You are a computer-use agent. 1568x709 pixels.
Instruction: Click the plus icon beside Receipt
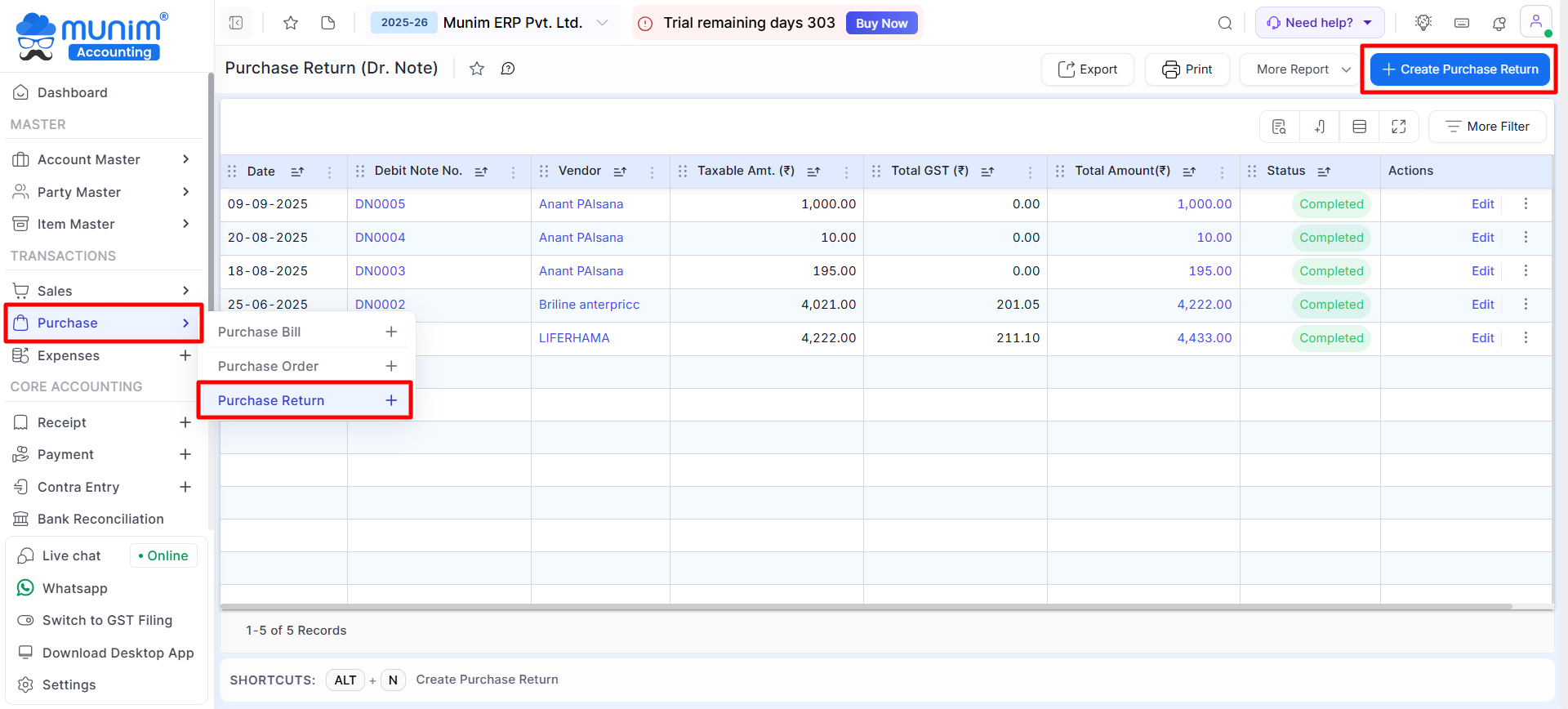coord(185,422)
